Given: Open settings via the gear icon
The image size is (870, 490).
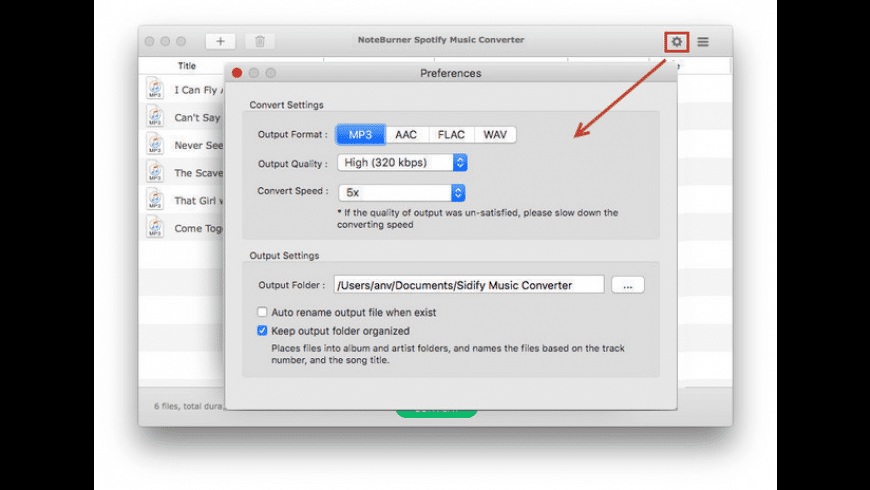Looking at the screenshot, I should point(676,42).
